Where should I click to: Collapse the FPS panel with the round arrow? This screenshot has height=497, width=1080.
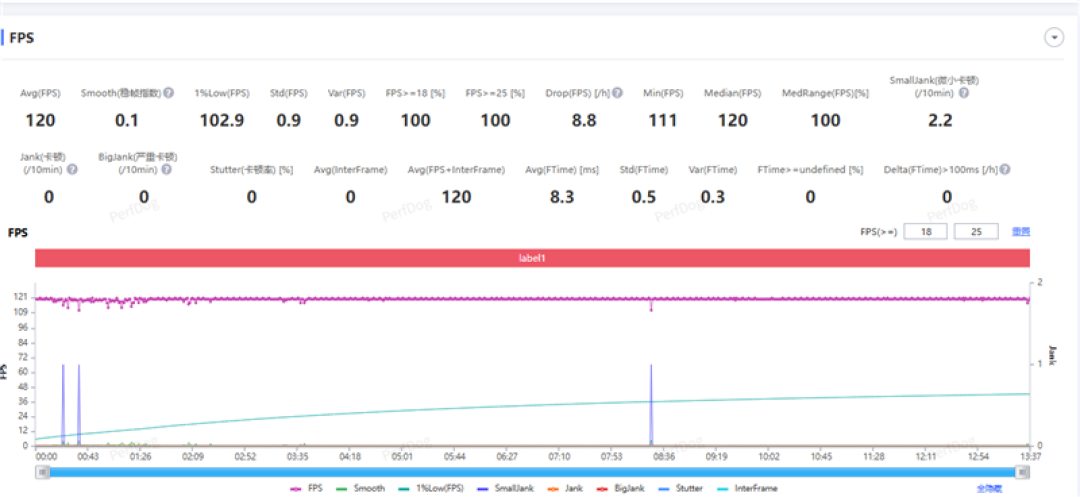point(1054,38)
